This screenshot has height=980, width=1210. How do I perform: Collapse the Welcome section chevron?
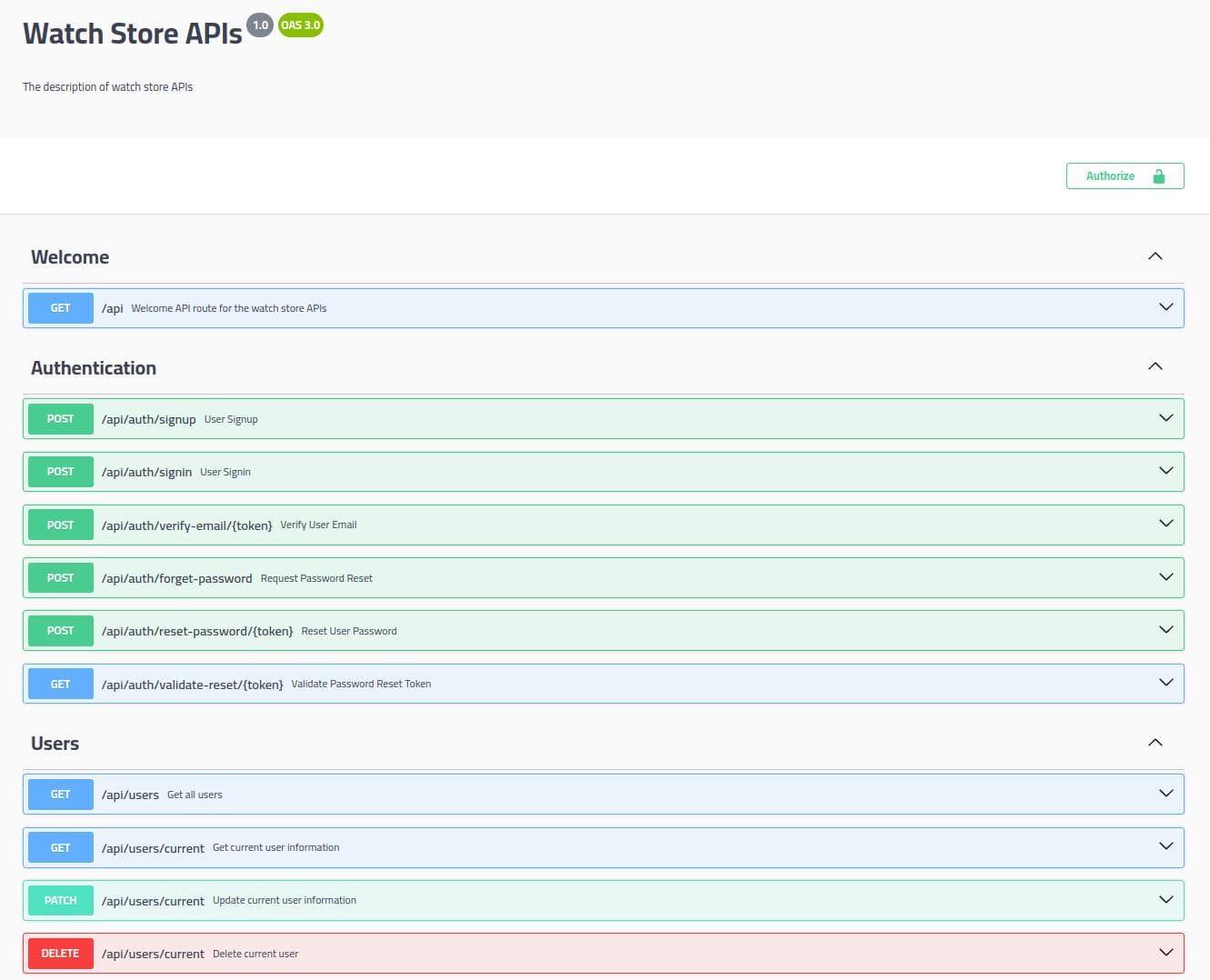click(1155, 256)
